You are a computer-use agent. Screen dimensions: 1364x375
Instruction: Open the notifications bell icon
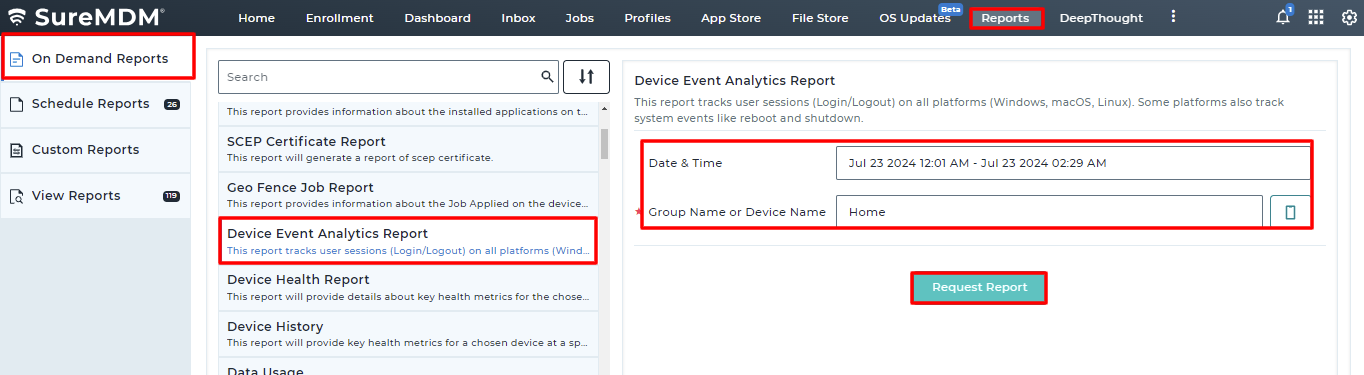coord(1284,17)
